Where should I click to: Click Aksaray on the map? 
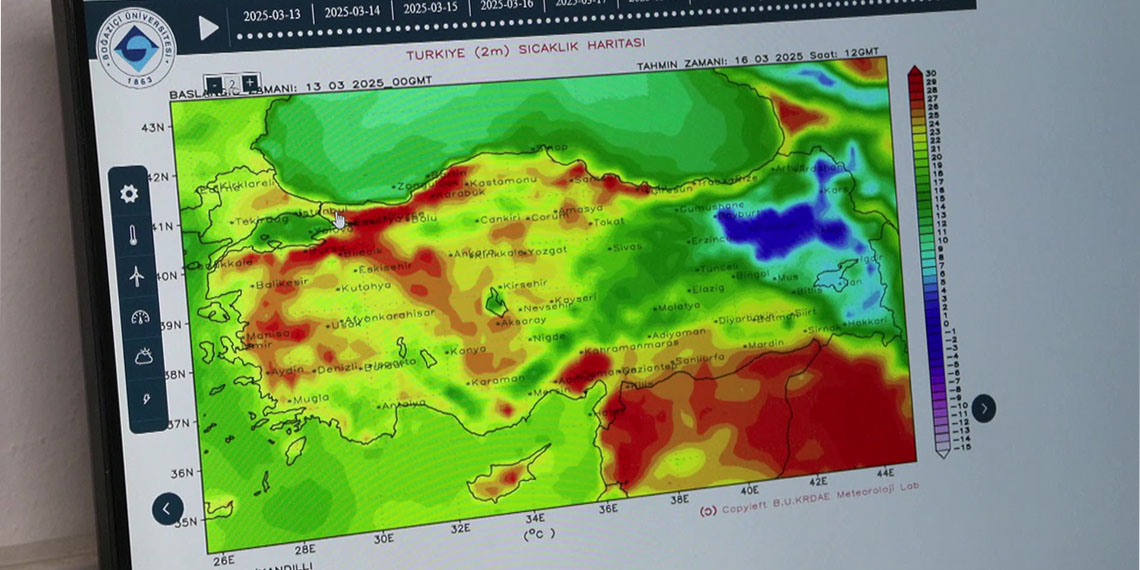pyautogui.click(x=521, y=321)
